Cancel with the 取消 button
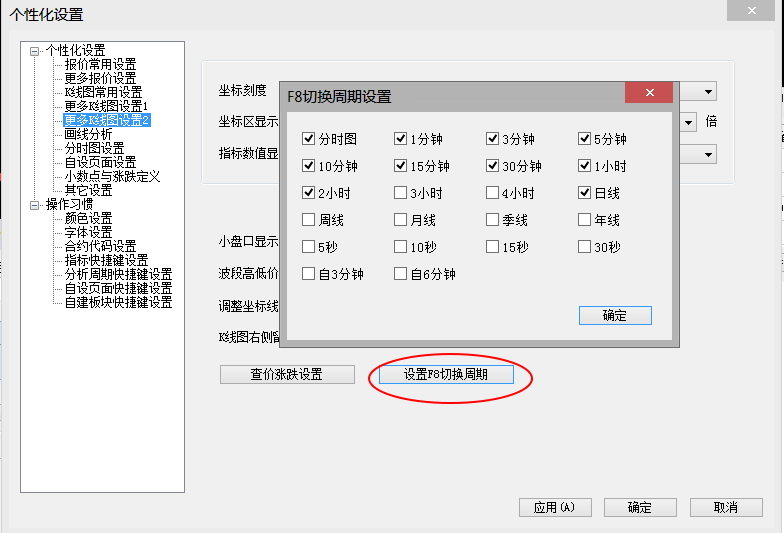 click(x=726, y=508)
